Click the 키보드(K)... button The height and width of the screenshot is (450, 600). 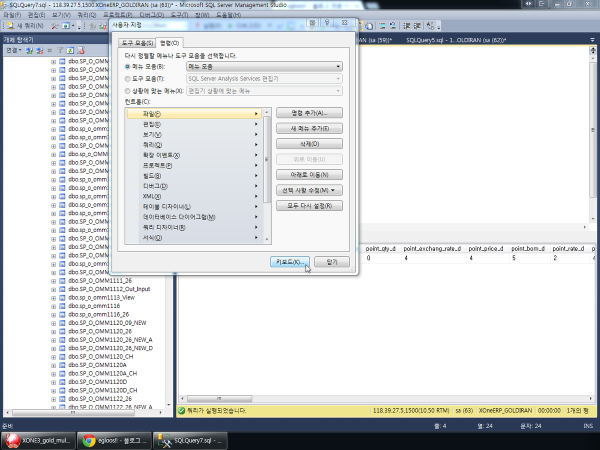pyautogui.click(x=290, y=262)
